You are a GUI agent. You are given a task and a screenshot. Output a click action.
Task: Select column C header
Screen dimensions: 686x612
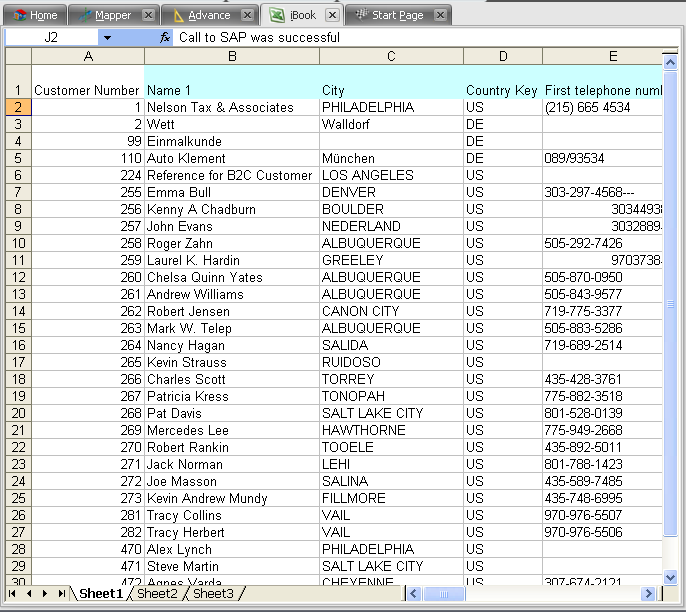(391, 56)
